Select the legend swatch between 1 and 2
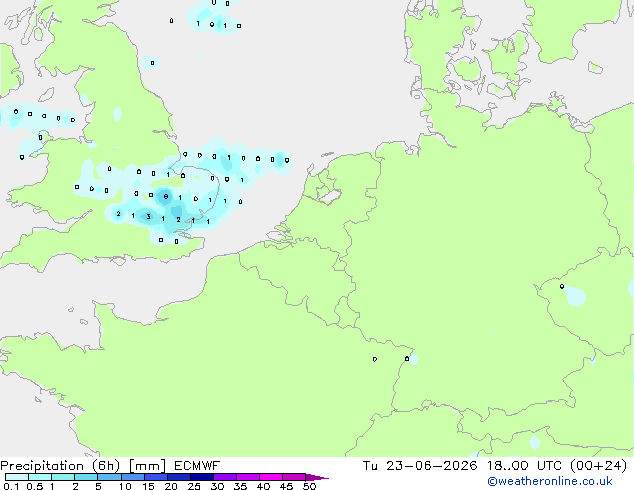Image resolution: width=634 pixels, height=490 pixels. point(63,477)
